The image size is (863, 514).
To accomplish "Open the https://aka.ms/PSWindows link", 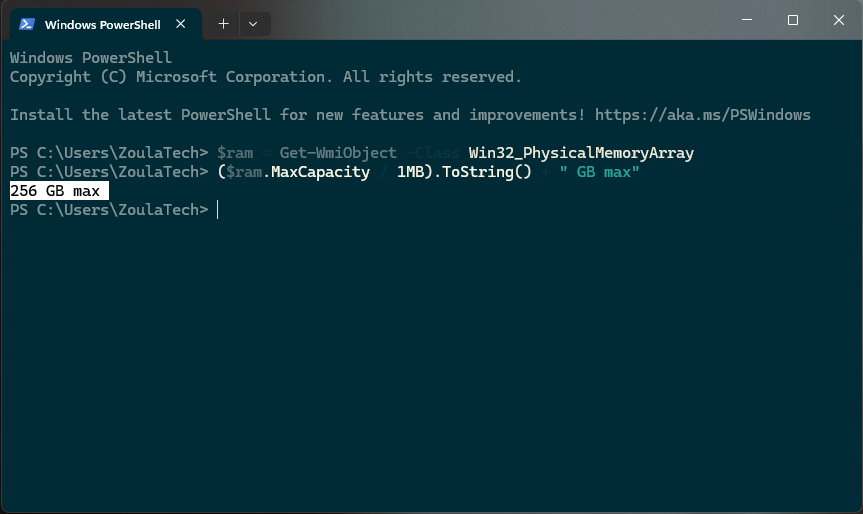I will tap(702, 115).
